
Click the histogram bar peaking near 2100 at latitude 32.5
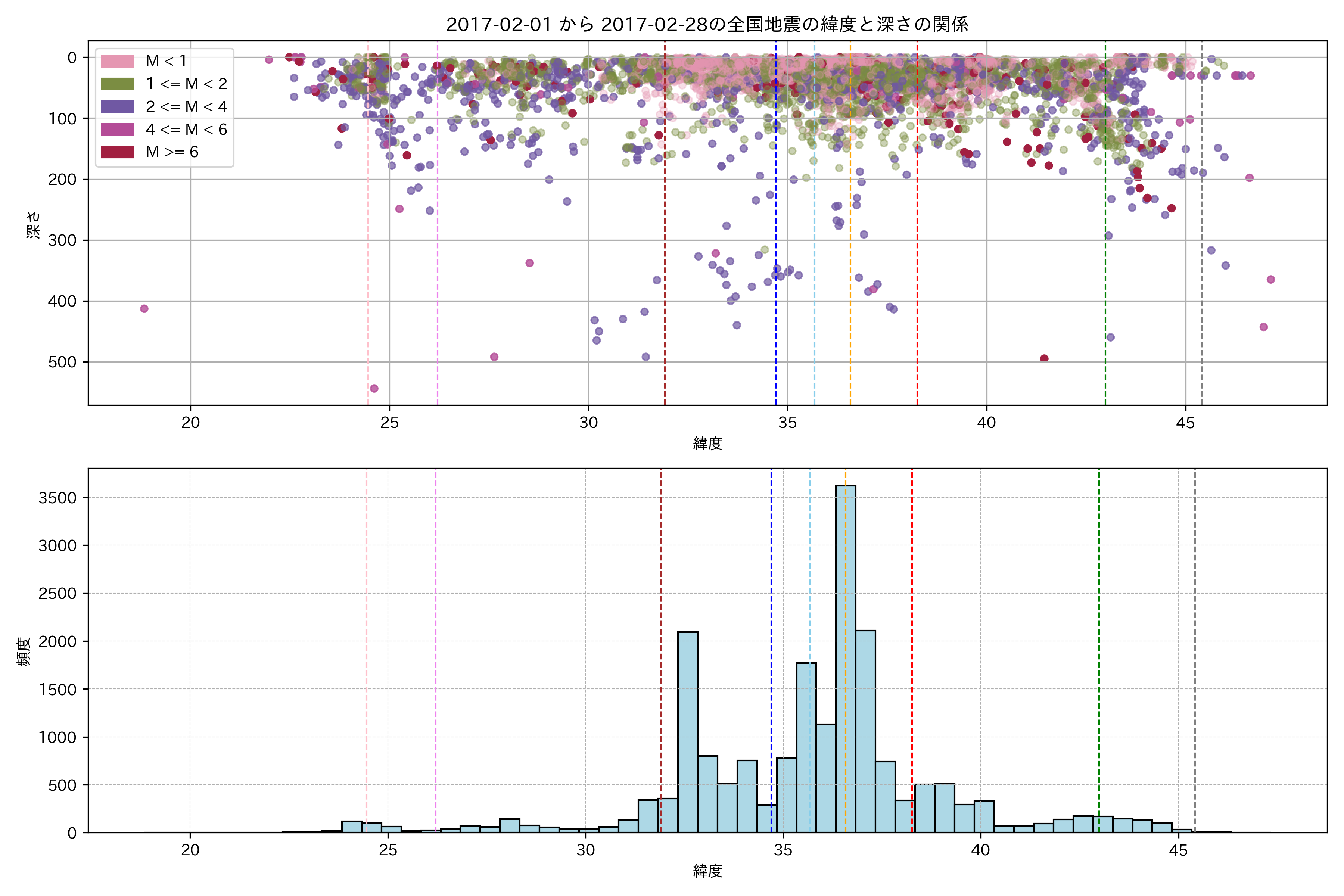687,731
